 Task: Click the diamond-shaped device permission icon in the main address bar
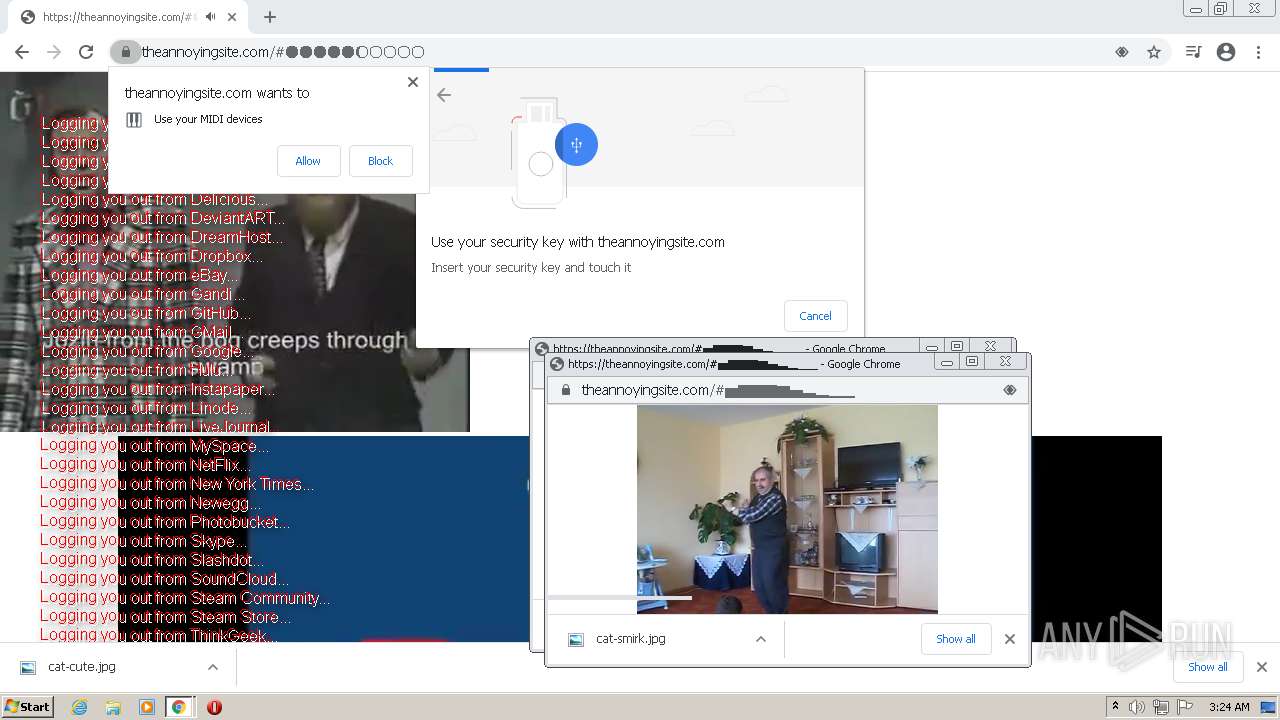pyautogui.click(x=1122, y=52)
